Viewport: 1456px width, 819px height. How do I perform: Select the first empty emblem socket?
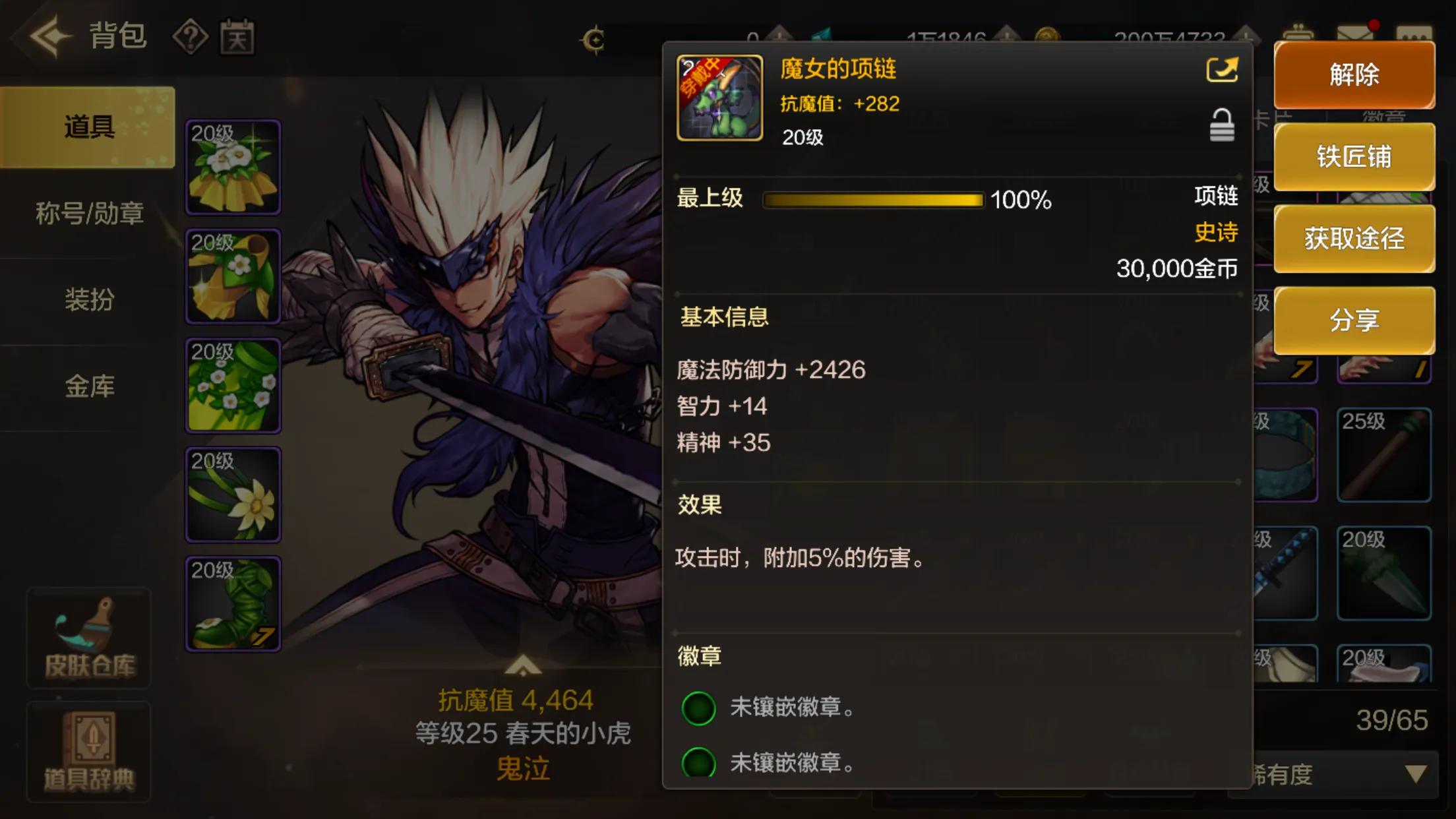[x=698, y=708]
